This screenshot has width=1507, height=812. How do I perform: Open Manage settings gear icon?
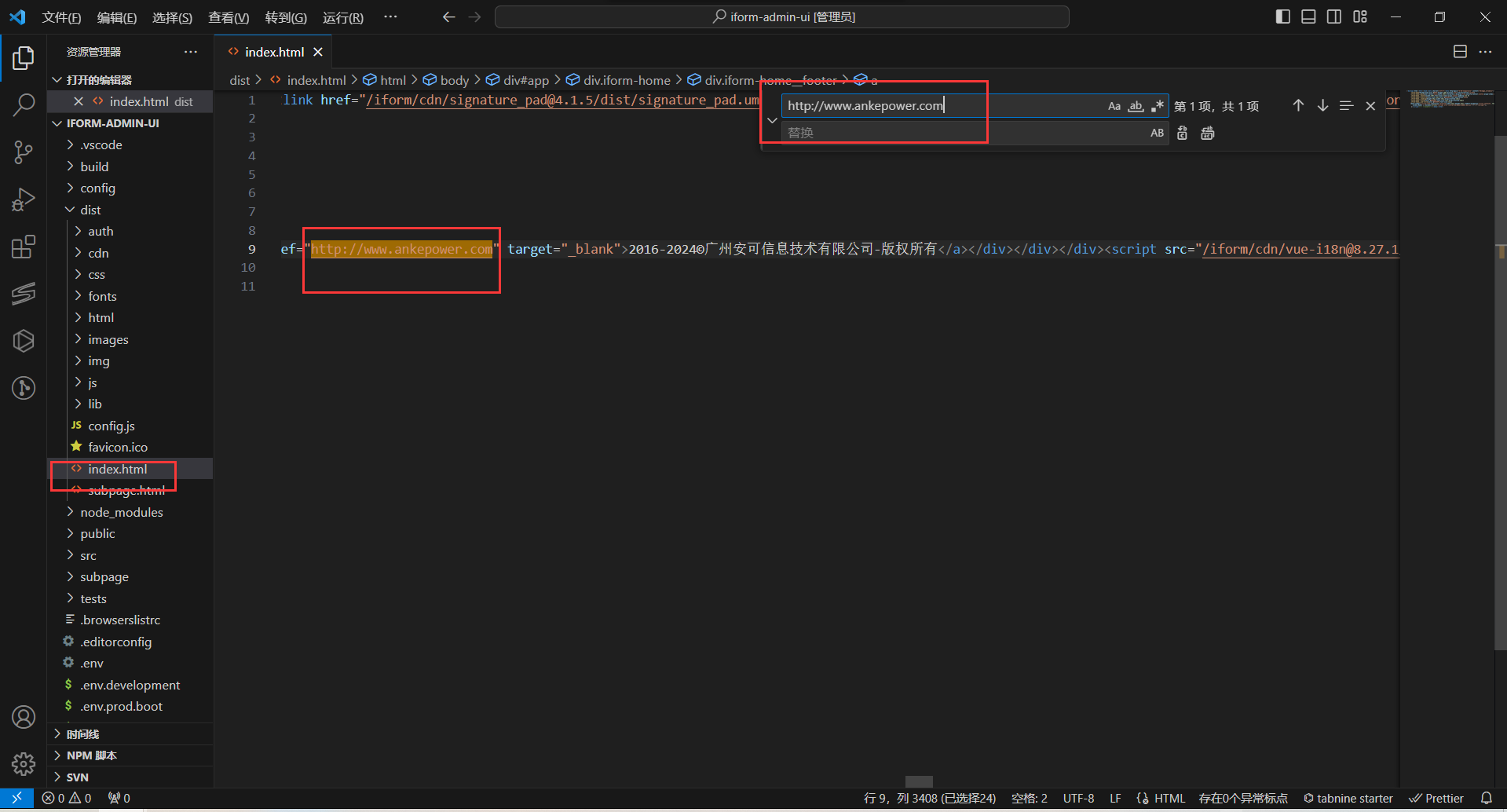(24, 763)
